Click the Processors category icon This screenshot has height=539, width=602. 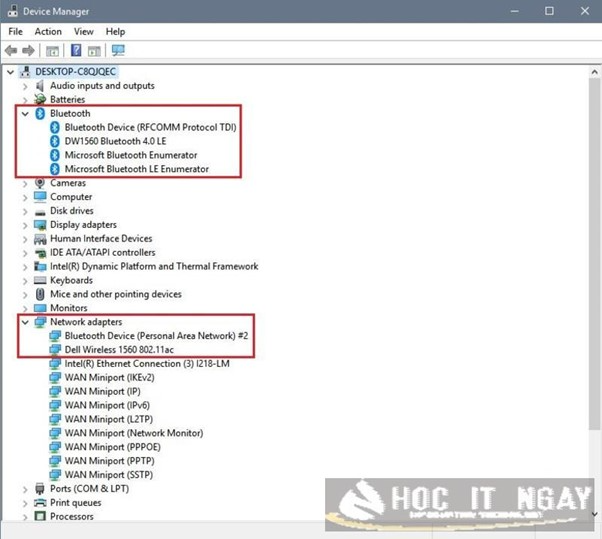point(40,516)
